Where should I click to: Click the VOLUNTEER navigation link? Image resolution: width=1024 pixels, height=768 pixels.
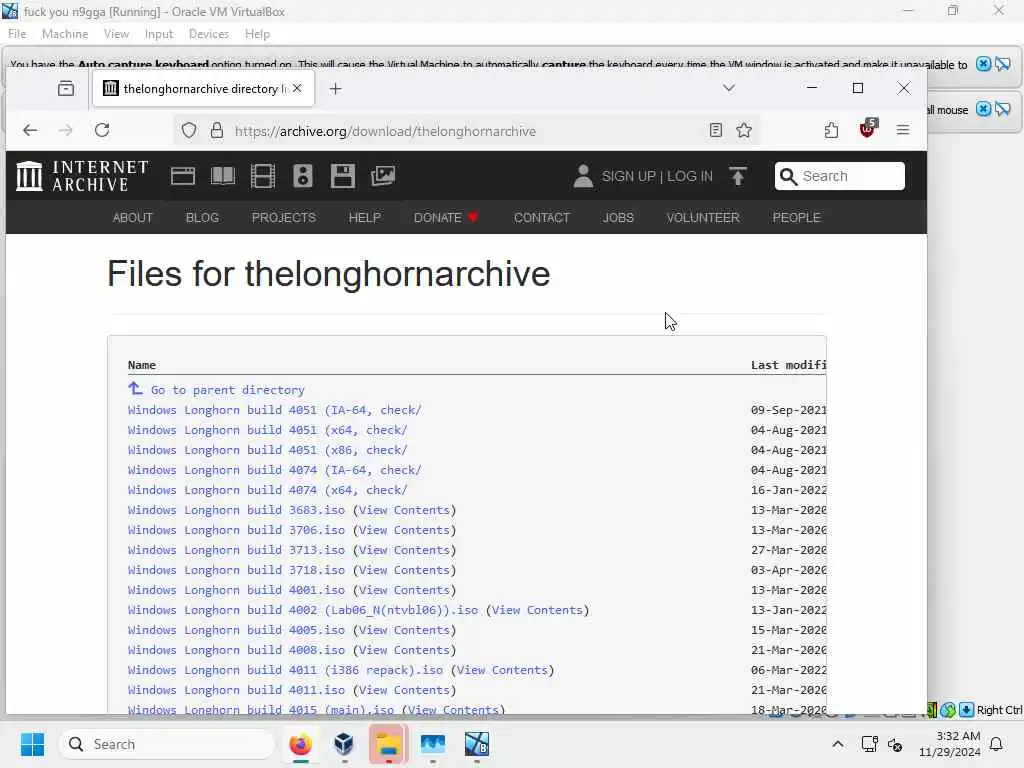click(703, 217)
